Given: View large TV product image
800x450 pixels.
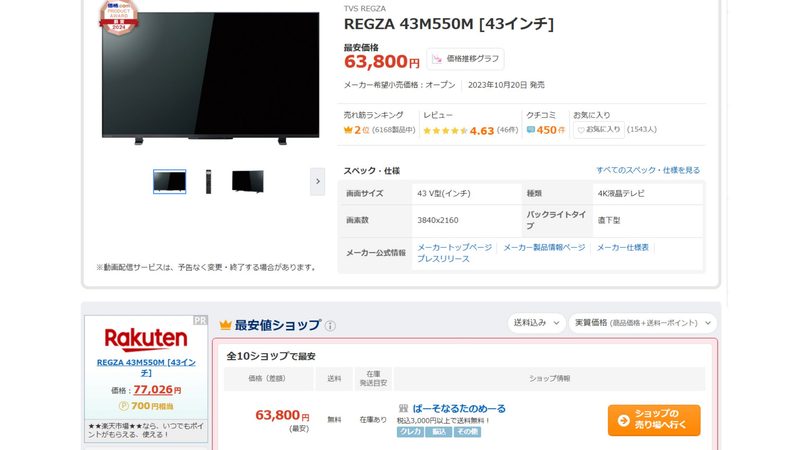Looking at the screenshot, I should point(210,78).
